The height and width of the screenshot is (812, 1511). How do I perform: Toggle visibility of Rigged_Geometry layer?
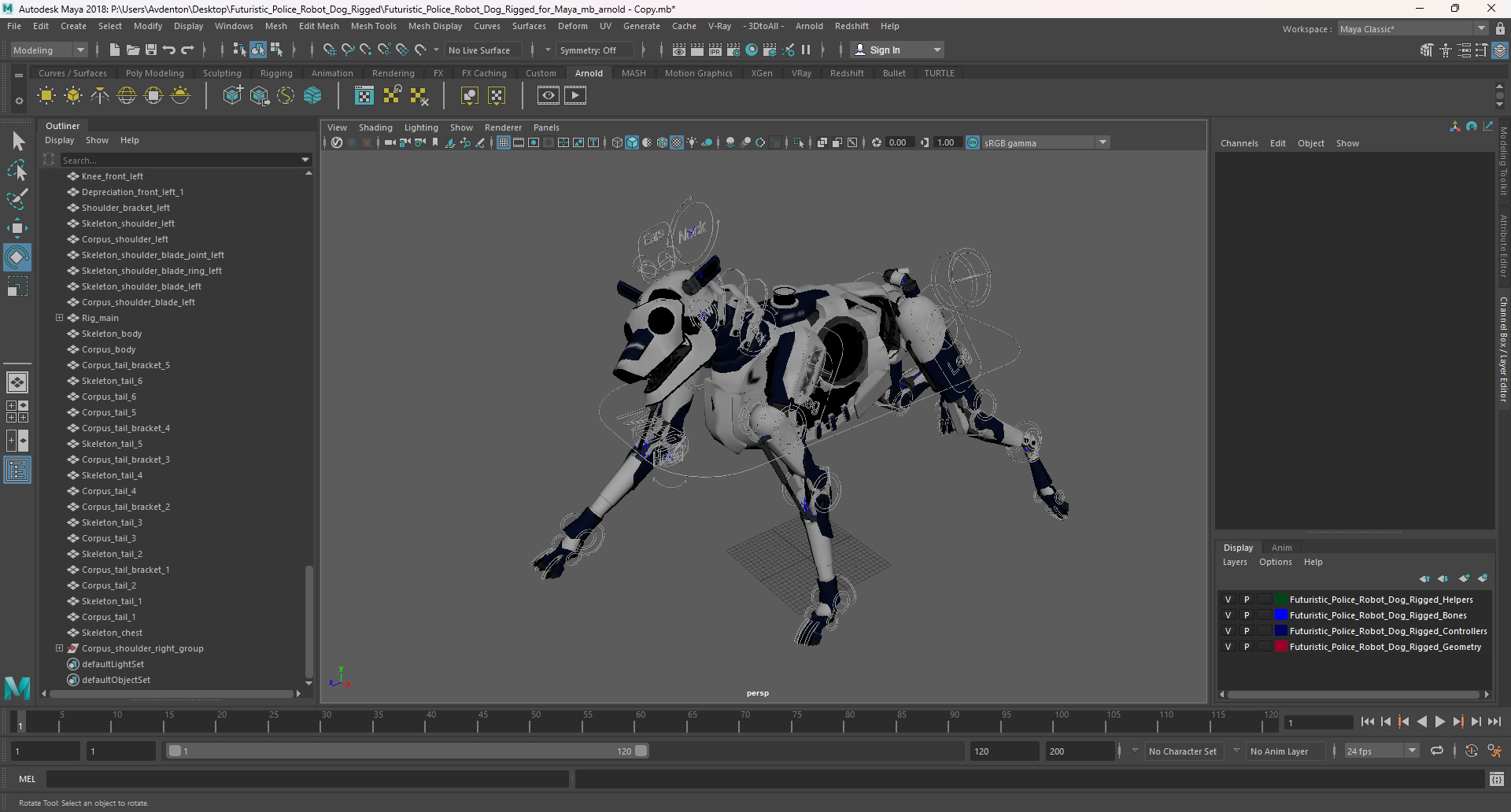tap(1228, 647)
